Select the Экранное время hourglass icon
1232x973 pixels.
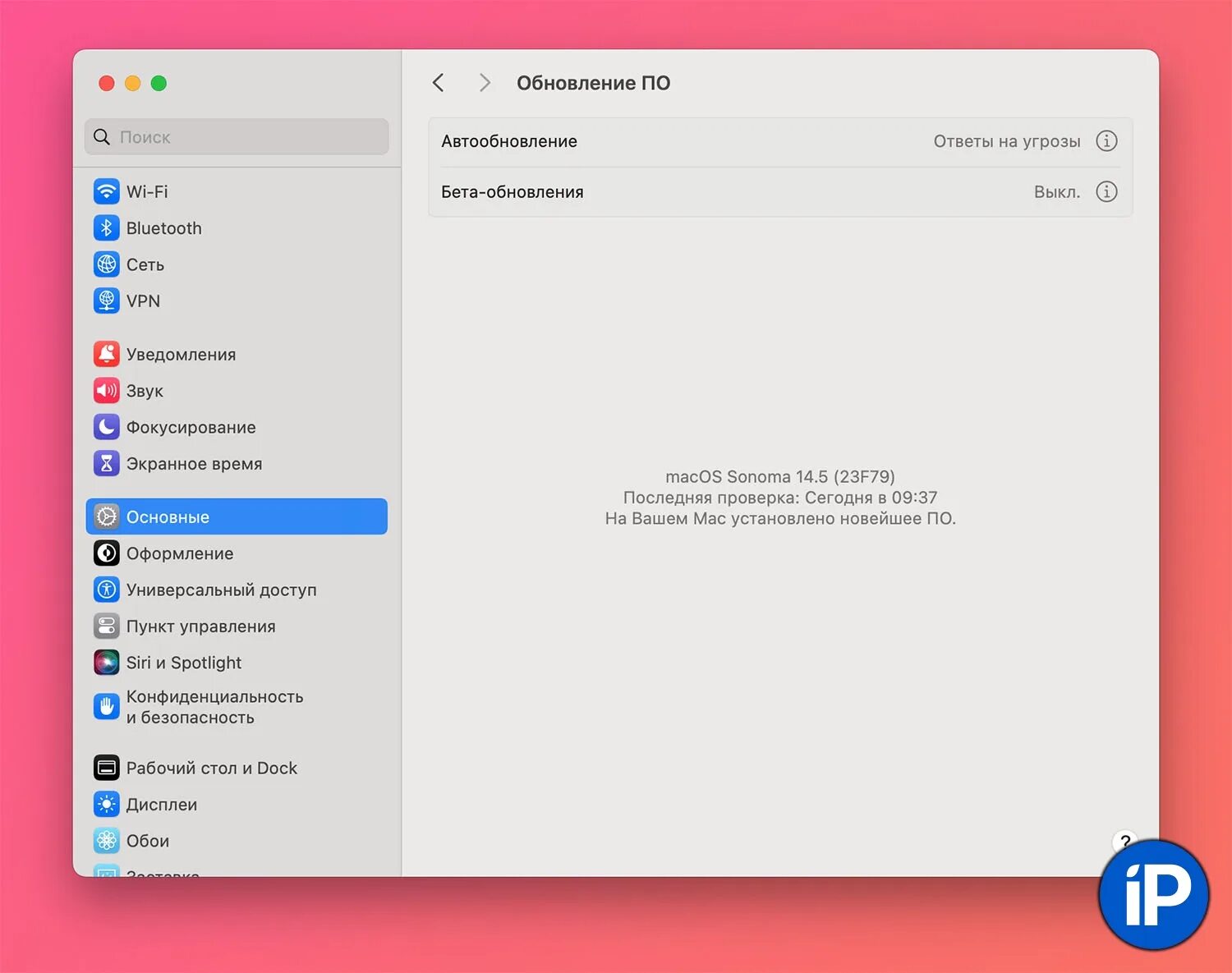(x=107, y=463)
